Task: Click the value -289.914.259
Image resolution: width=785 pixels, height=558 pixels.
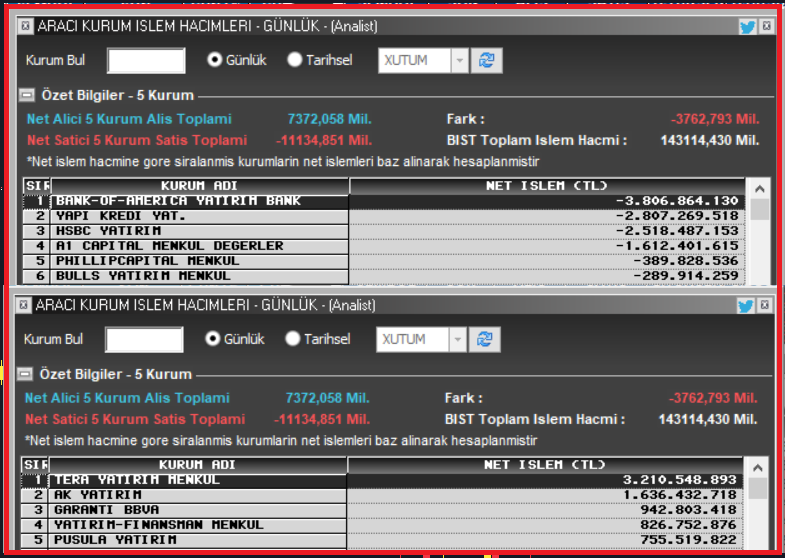Action: (x=686, y=276)
